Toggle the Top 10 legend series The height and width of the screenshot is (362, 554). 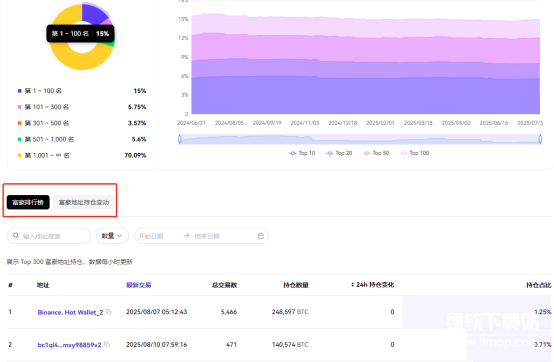coord(302,153)
